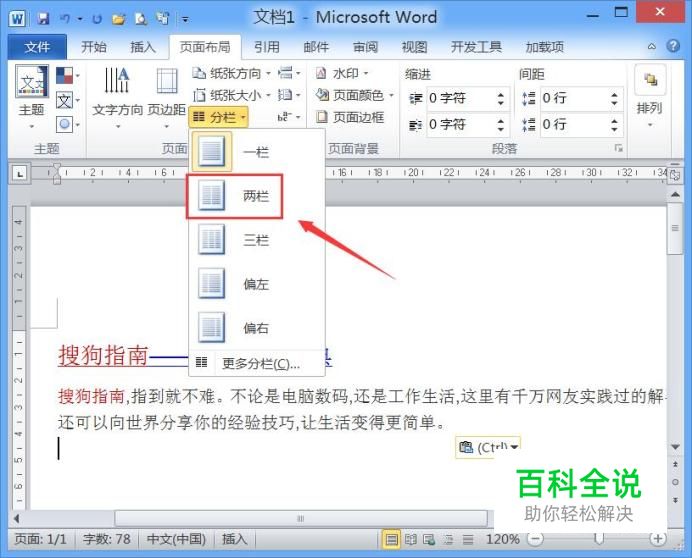Viewport: 692px width, 558px height.
Task: Click Page Borders (页面边框) button
Action: tap(350, 117)
